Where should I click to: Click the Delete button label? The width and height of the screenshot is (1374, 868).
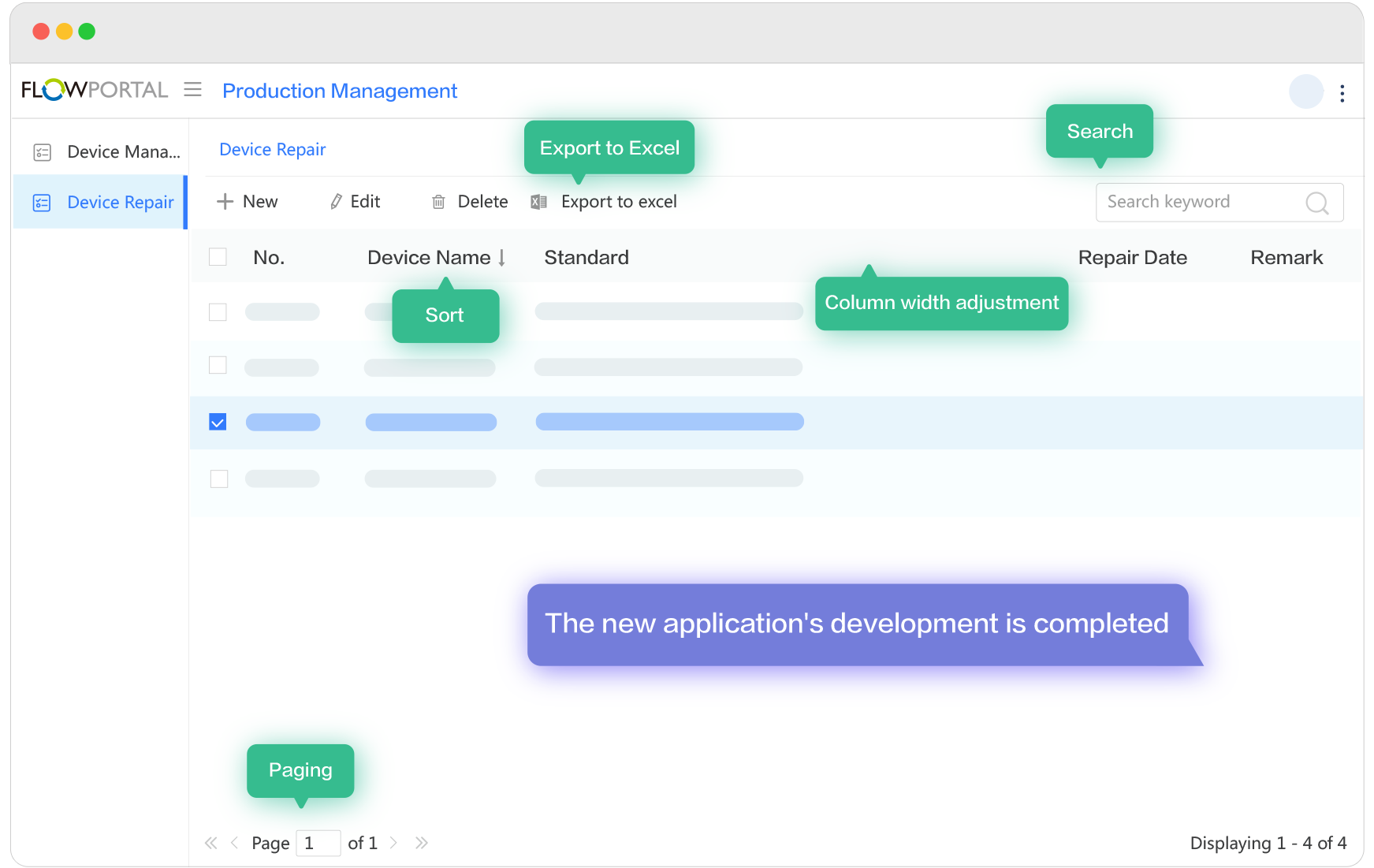(482, 202)
